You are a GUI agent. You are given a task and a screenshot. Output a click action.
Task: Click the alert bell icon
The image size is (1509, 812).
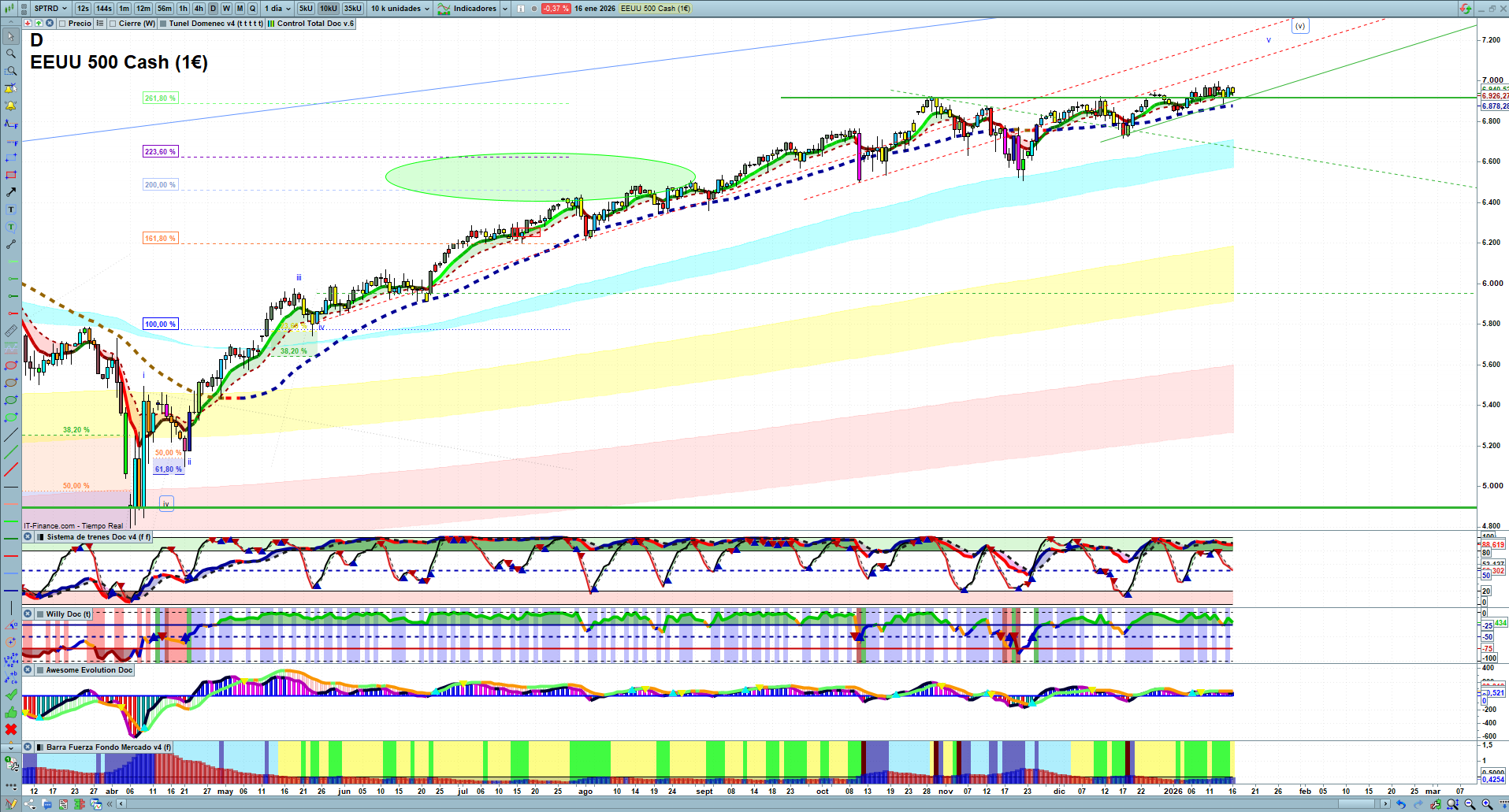[11, 106]
